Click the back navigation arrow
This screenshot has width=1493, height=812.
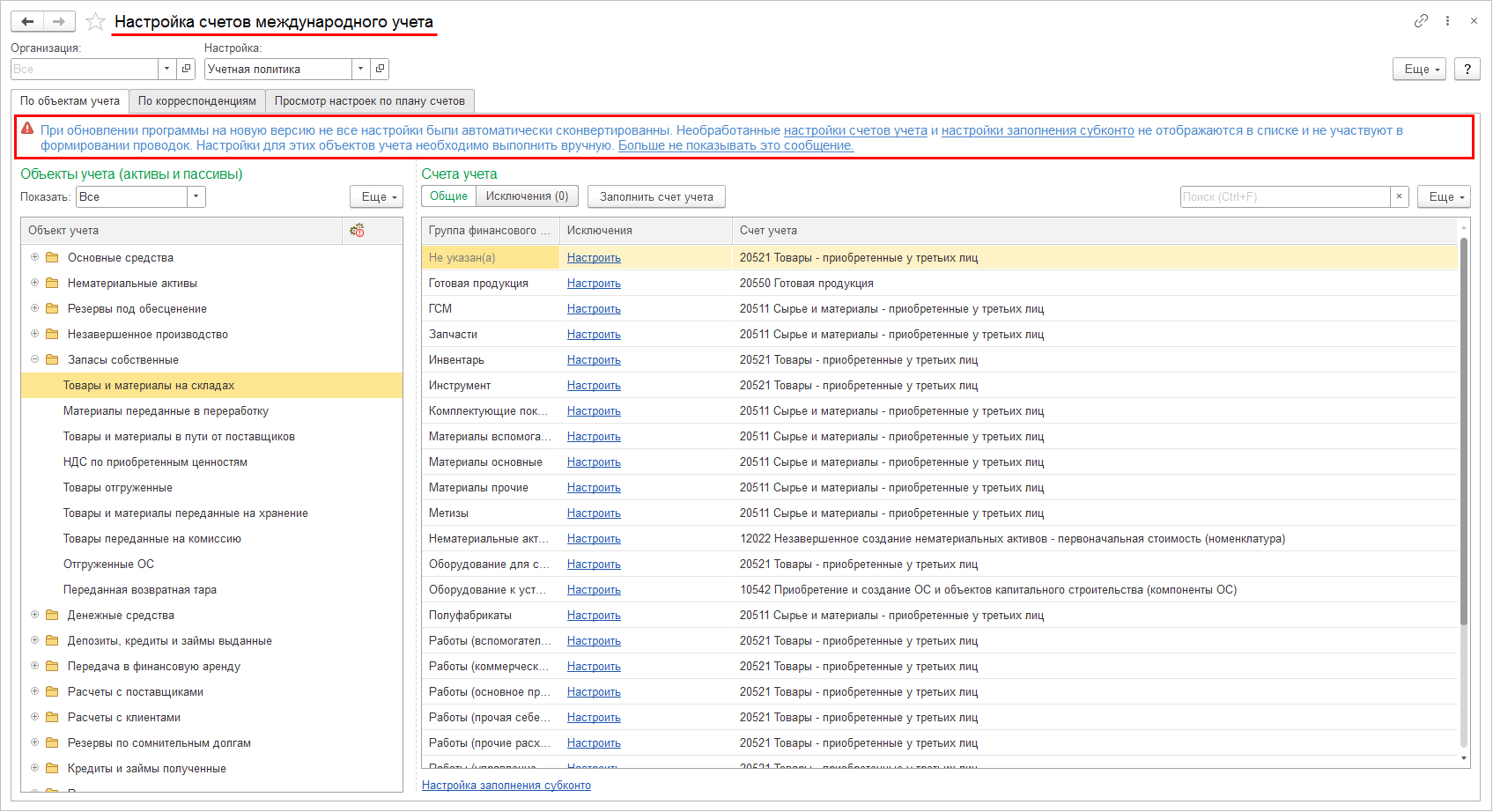pyautogui.click(x=27, y=21)
